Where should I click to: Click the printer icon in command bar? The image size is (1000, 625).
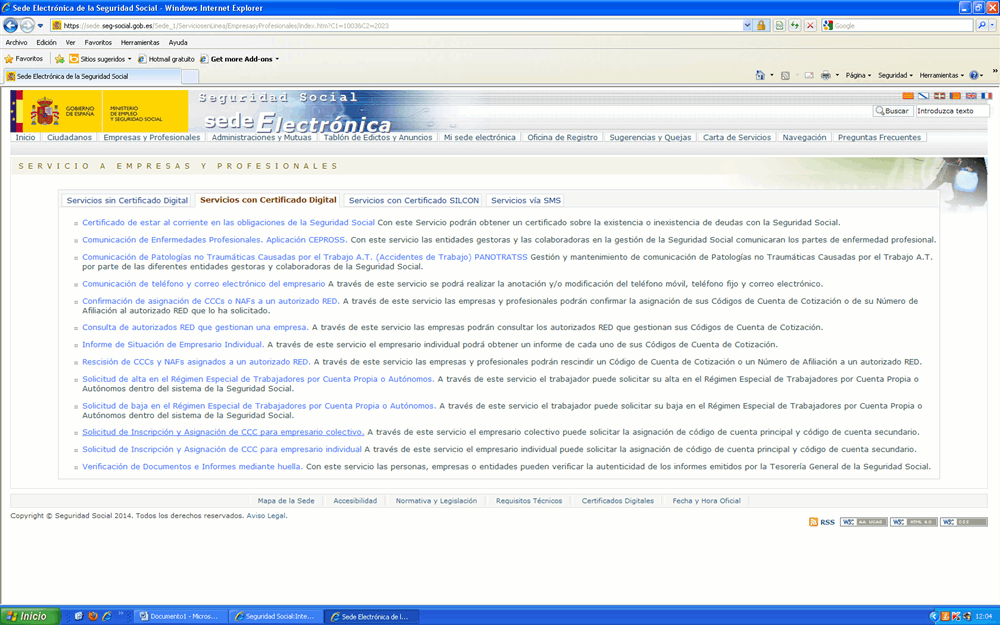826,75
